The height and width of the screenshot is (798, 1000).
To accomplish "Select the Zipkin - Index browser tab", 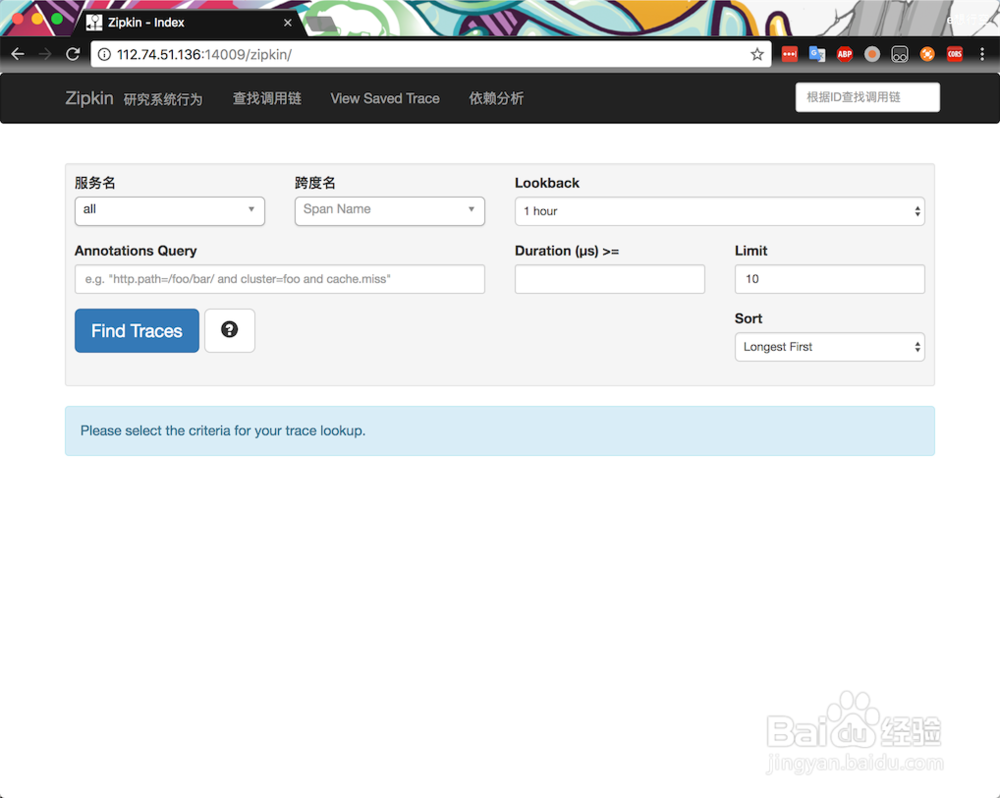I will [x=191, y=22].
